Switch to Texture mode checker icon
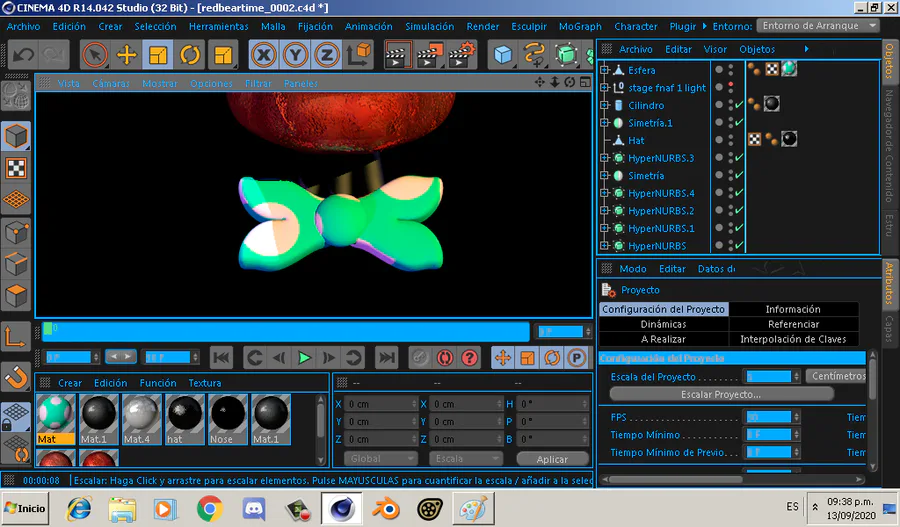Image resolution: width=900 pixels, height=527 pixels. (x=16, y=168)
